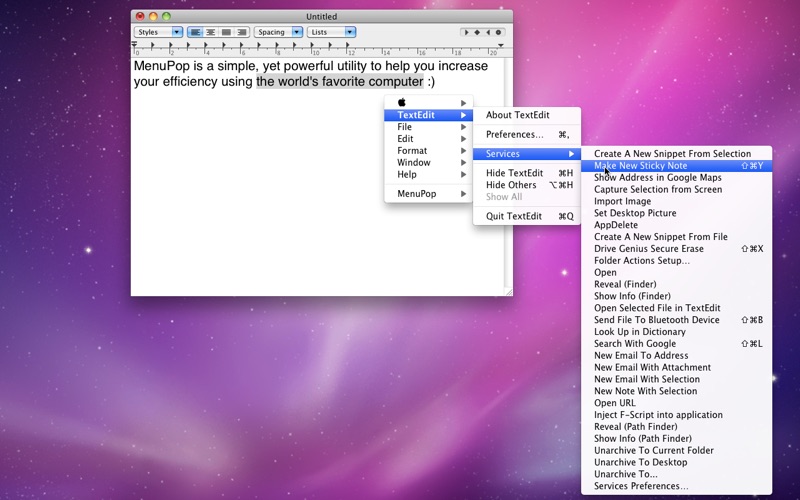The image size is (800, 500).
Task: Open the Styles dropdown
Action: coord(158,32)
